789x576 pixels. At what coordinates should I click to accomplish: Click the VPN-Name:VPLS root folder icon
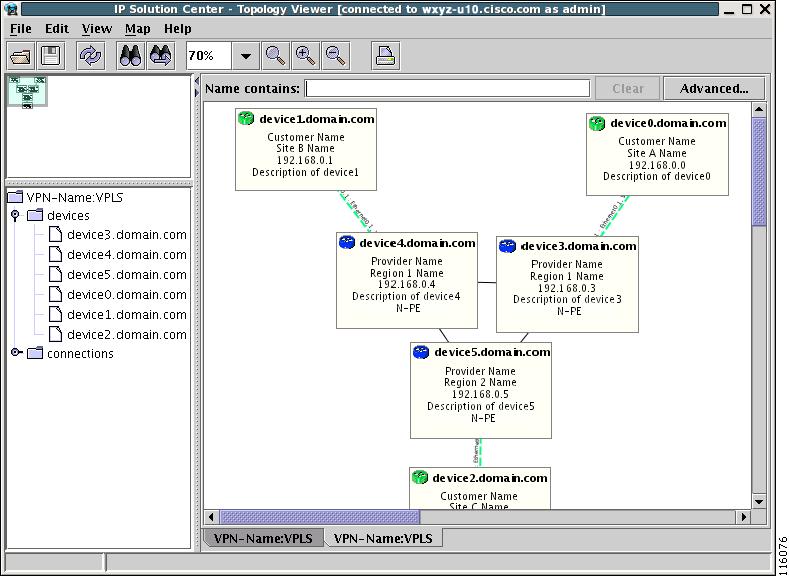click(15, 197)
